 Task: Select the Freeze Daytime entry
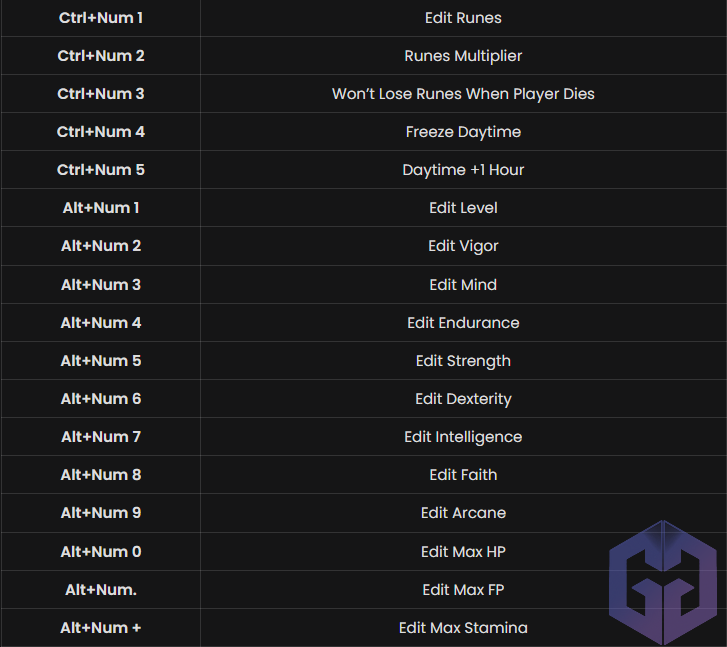[463, 132]
